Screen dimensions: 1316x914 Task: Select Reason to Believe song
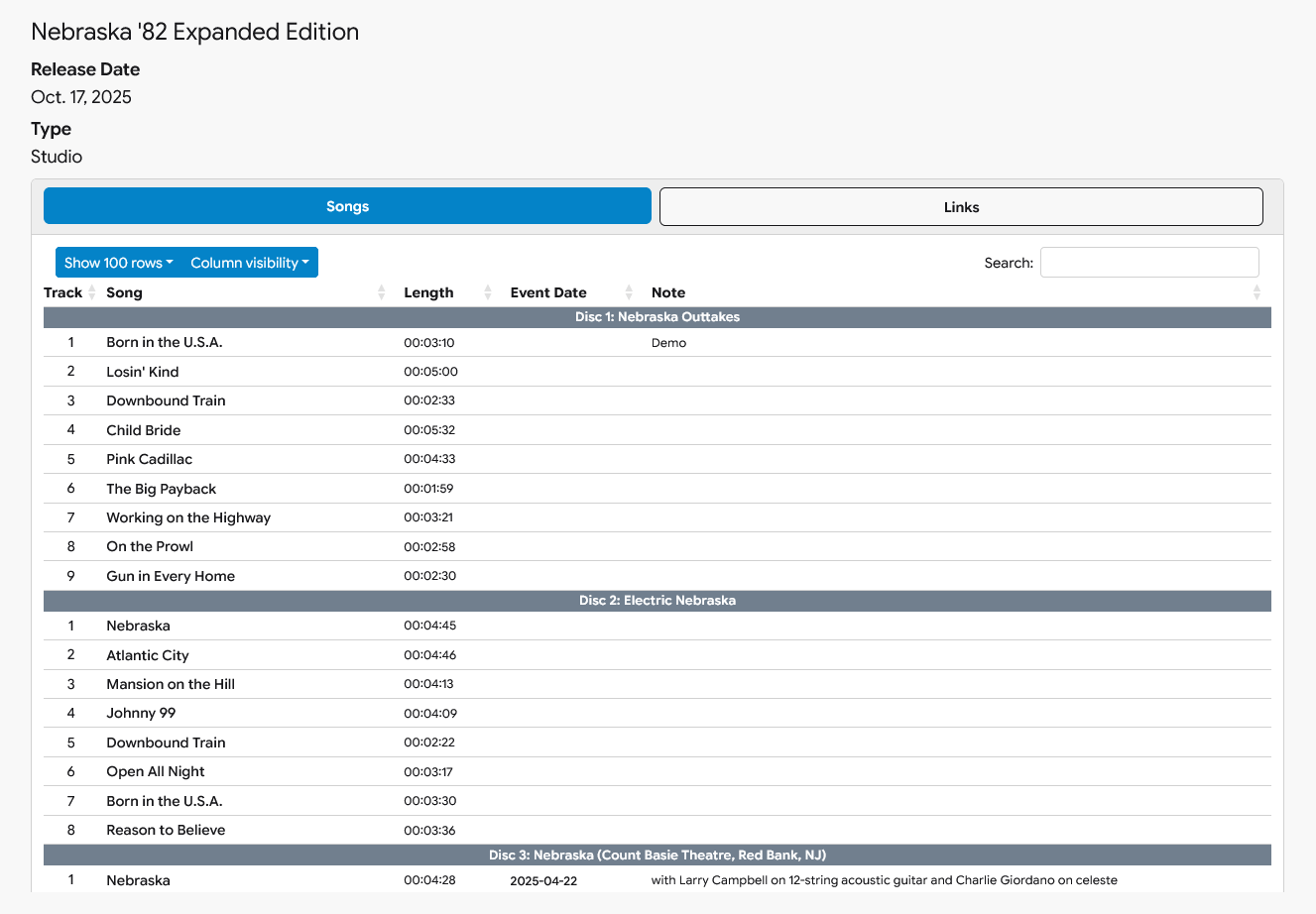pyautogui.click(x=166, y=830)
